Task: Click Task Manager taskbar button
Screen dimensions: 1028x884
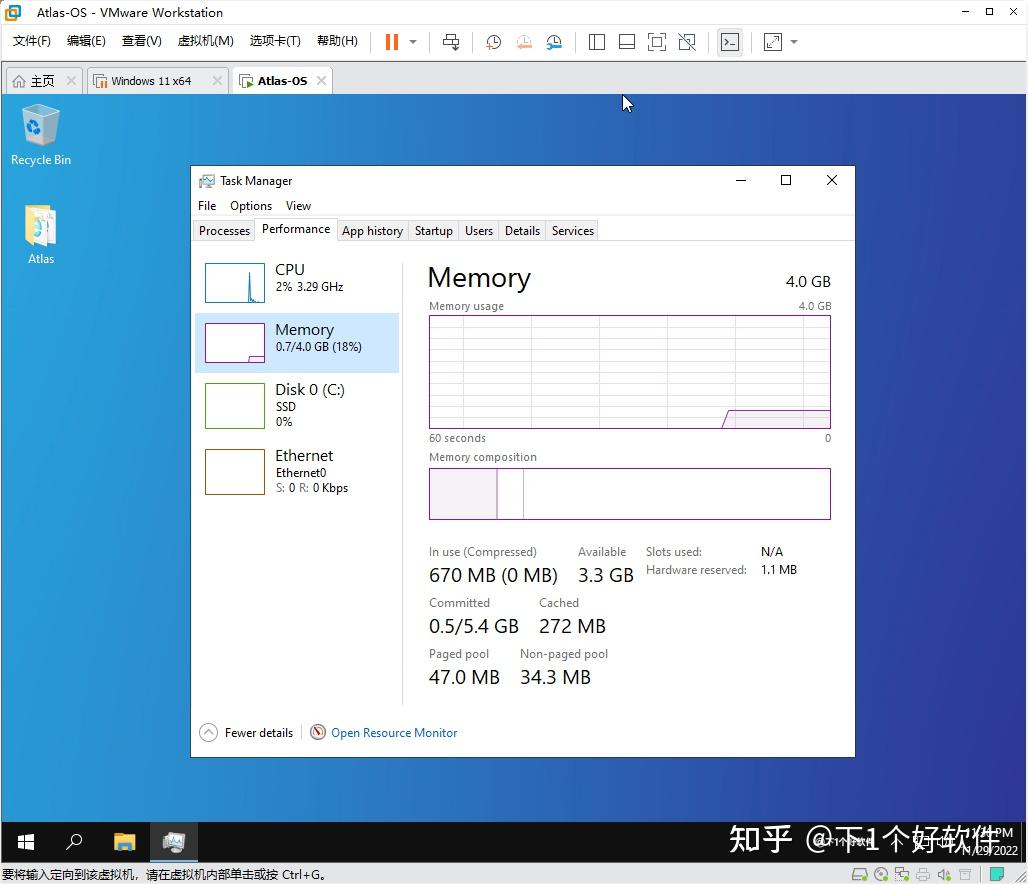Action: coord(174,842)
